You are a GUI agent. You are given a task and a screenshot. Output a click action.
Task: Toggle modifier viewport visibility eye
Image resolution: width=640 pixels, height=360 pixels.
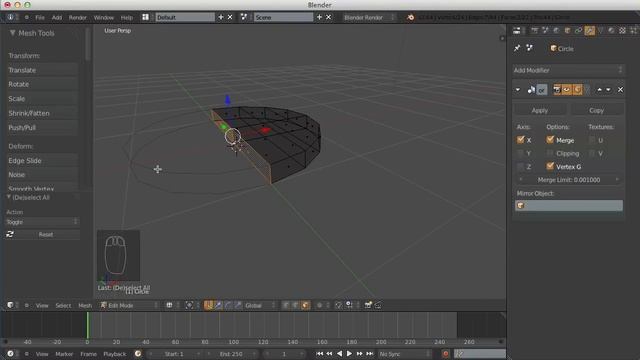[x=567, y=90]
